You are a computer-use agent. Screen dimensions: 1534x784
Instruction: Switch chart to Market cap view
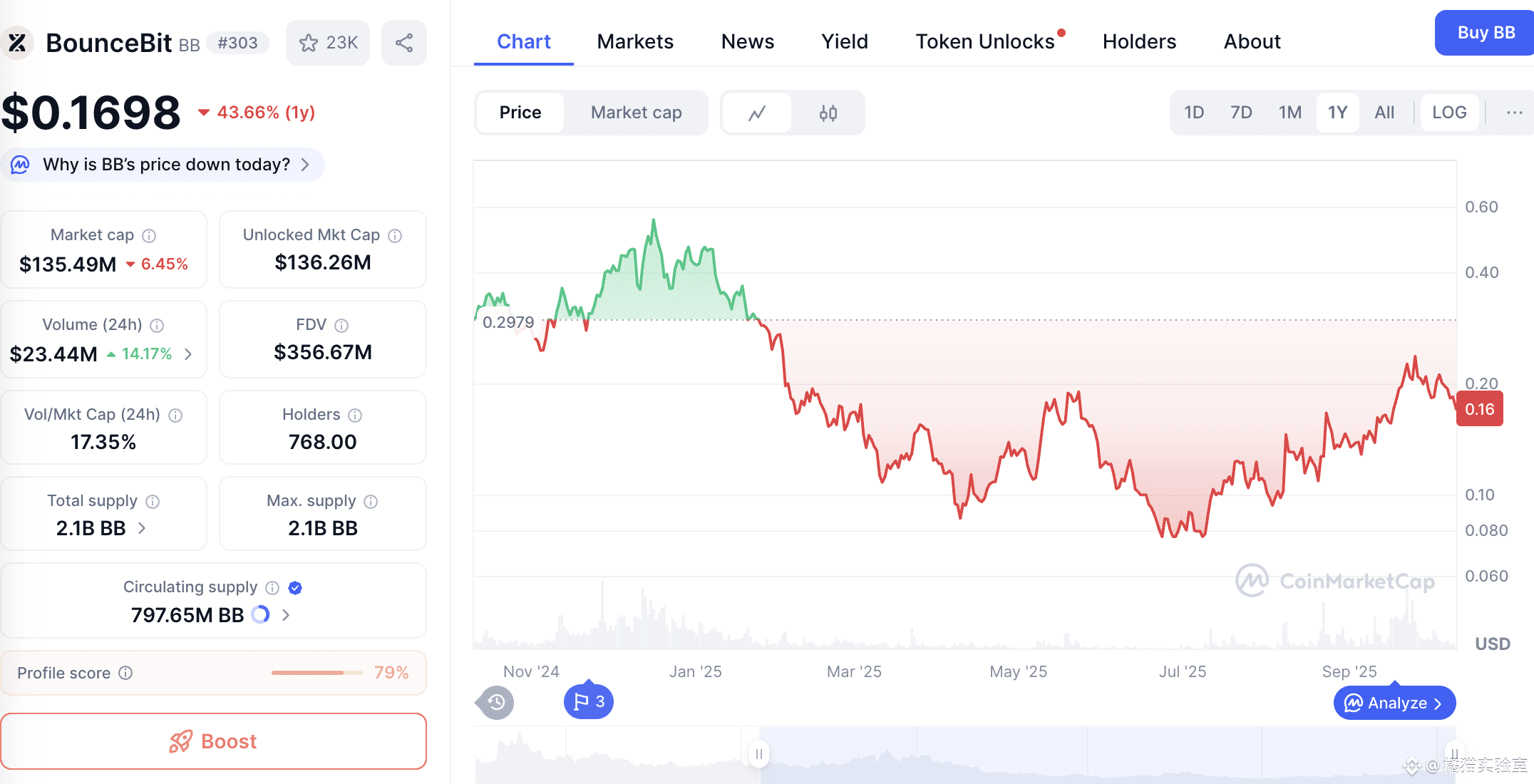click(x=636, y=113)
